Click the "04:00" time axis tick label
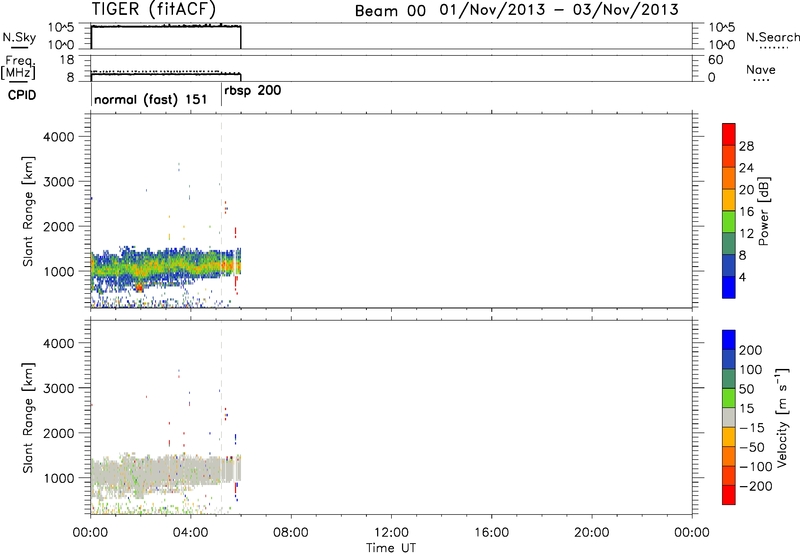Viewport: 800px width, 554px height. (x=190, y=532)
